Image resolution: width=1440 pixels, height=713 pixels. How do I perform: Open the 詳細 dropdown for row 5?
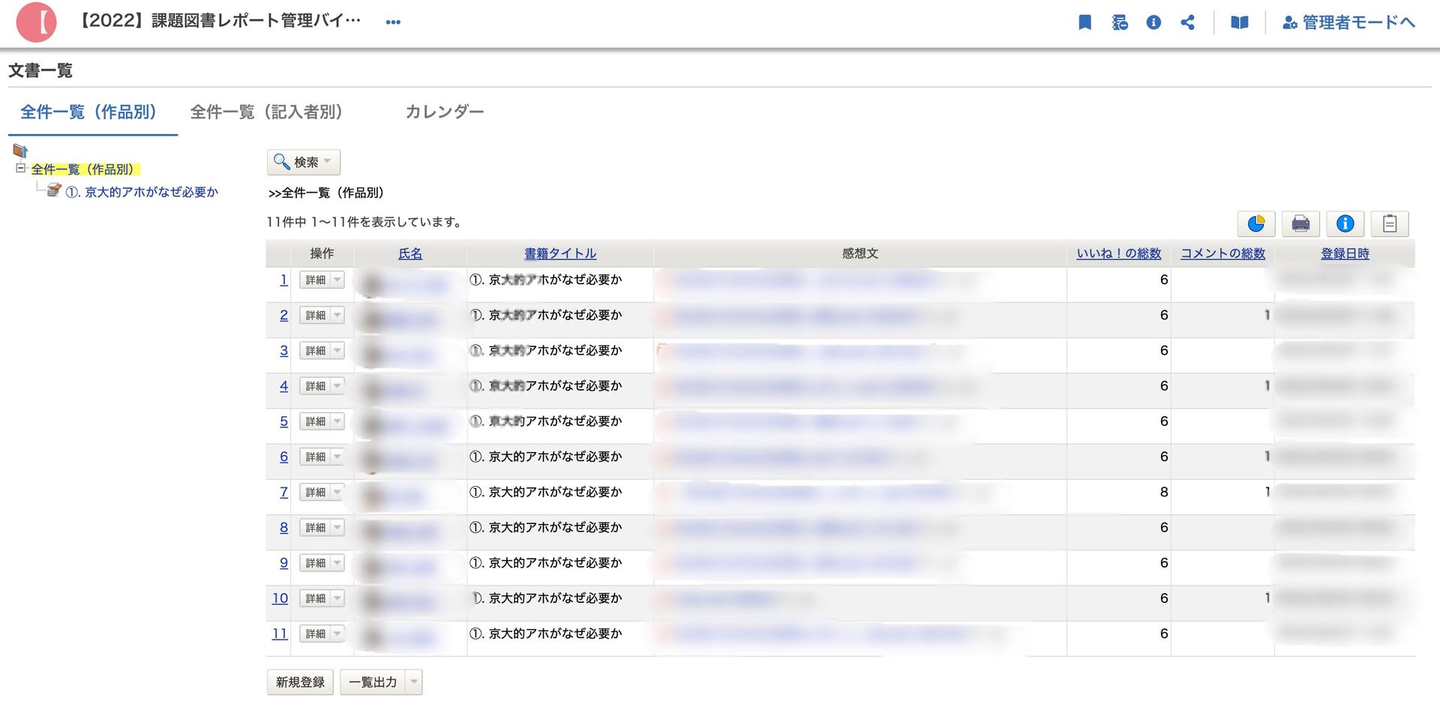click(x=337, y=422)
